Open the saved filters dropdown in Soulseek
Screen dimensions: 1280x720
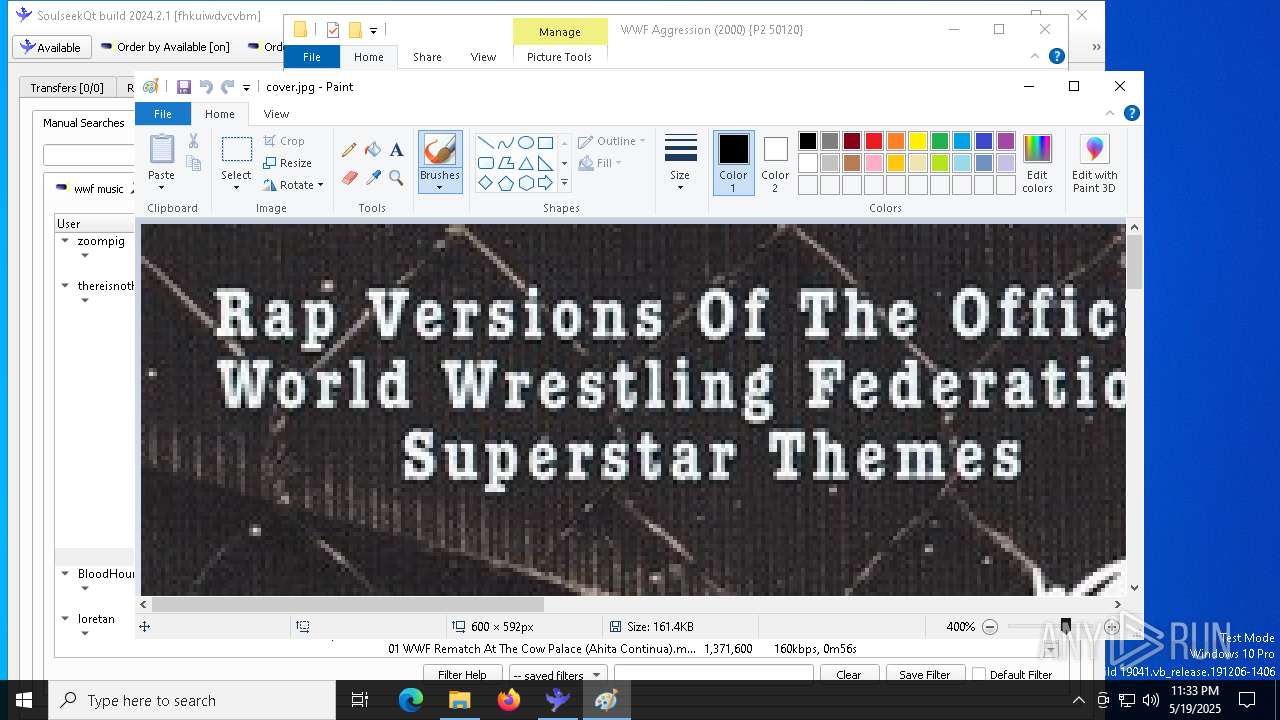pyautogui.click(x=558, y=675)
